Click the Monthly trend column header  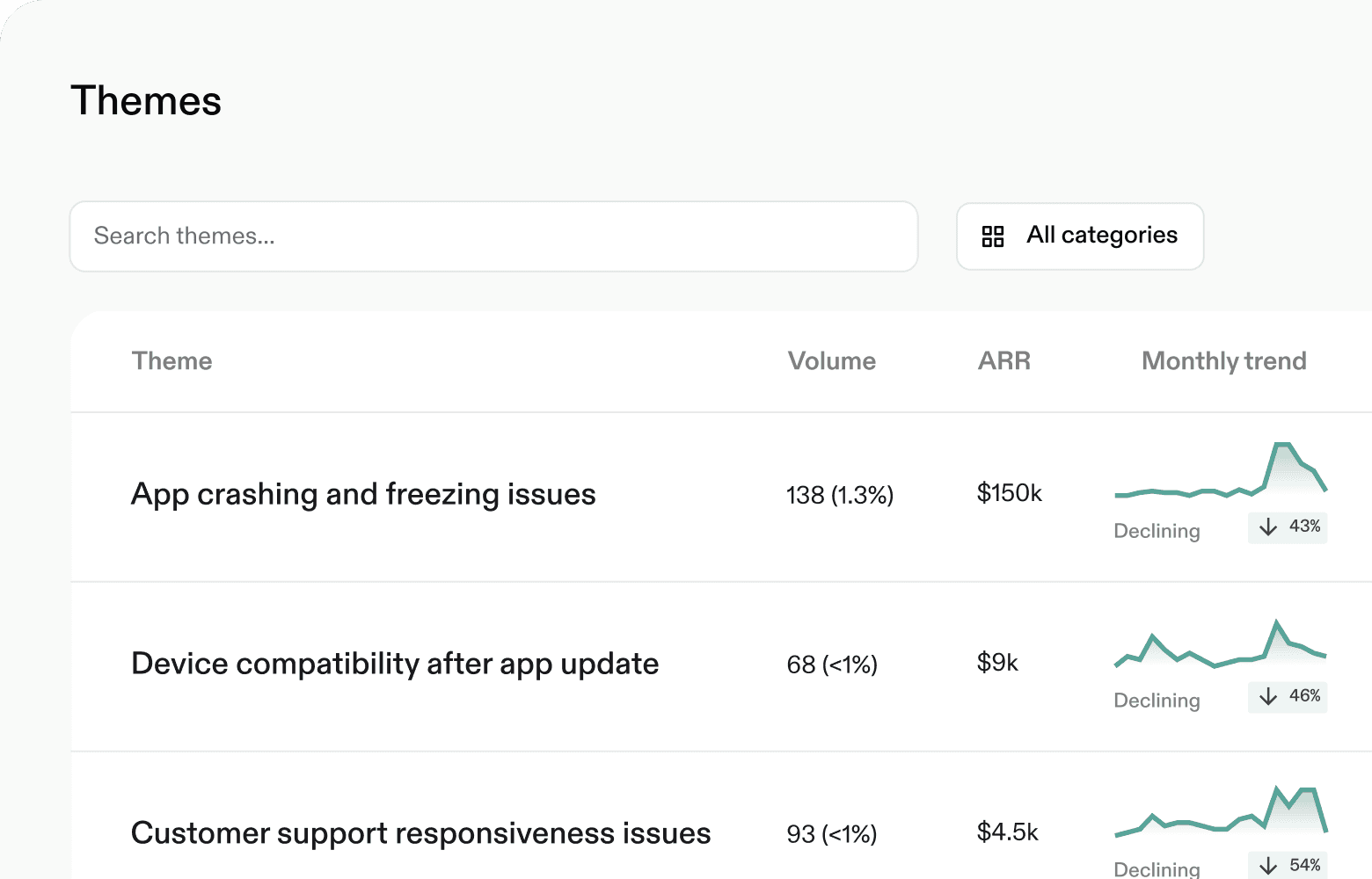(x=1223, y=361)
